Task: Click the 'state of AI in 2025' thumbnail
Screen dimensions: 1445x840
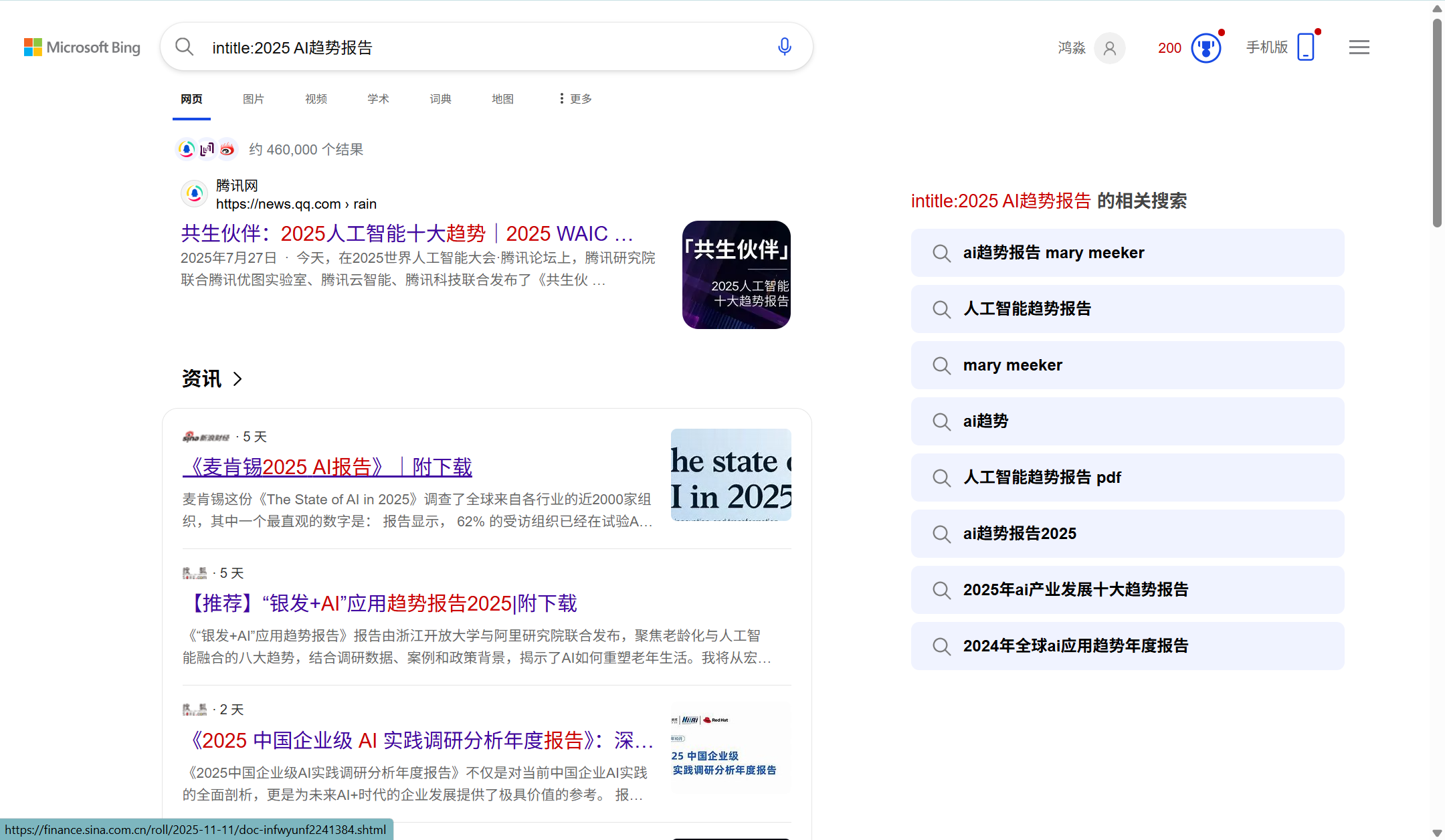Action: 731,475
